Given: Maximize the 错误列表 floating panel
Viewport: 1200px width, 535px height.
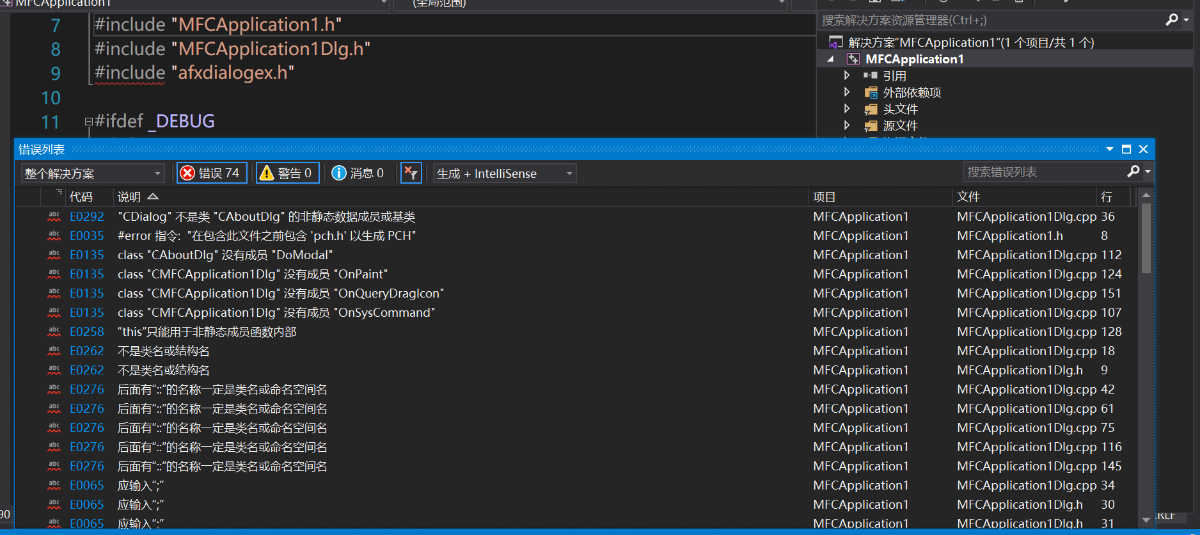Looking at the screenshot, I should 1126,149.
